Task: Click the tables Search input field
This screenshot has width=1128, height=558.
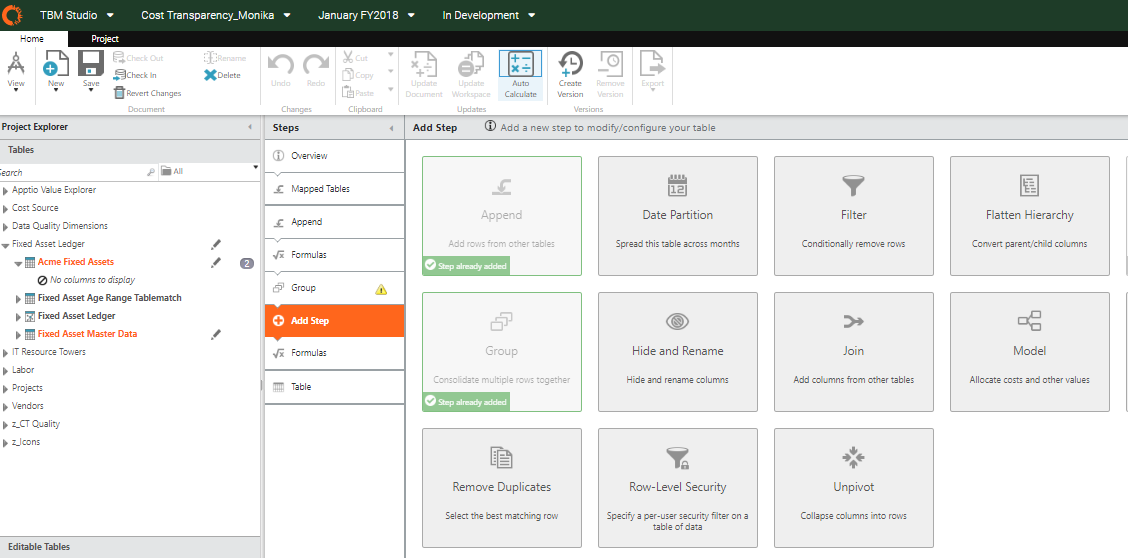Action: pos(78,172)
